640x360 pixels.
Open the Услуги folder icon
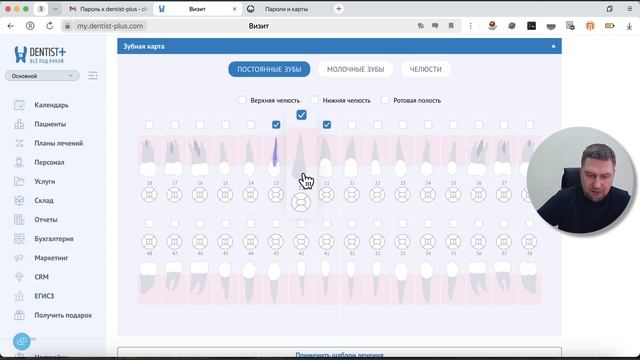click(x=19, y=181)
